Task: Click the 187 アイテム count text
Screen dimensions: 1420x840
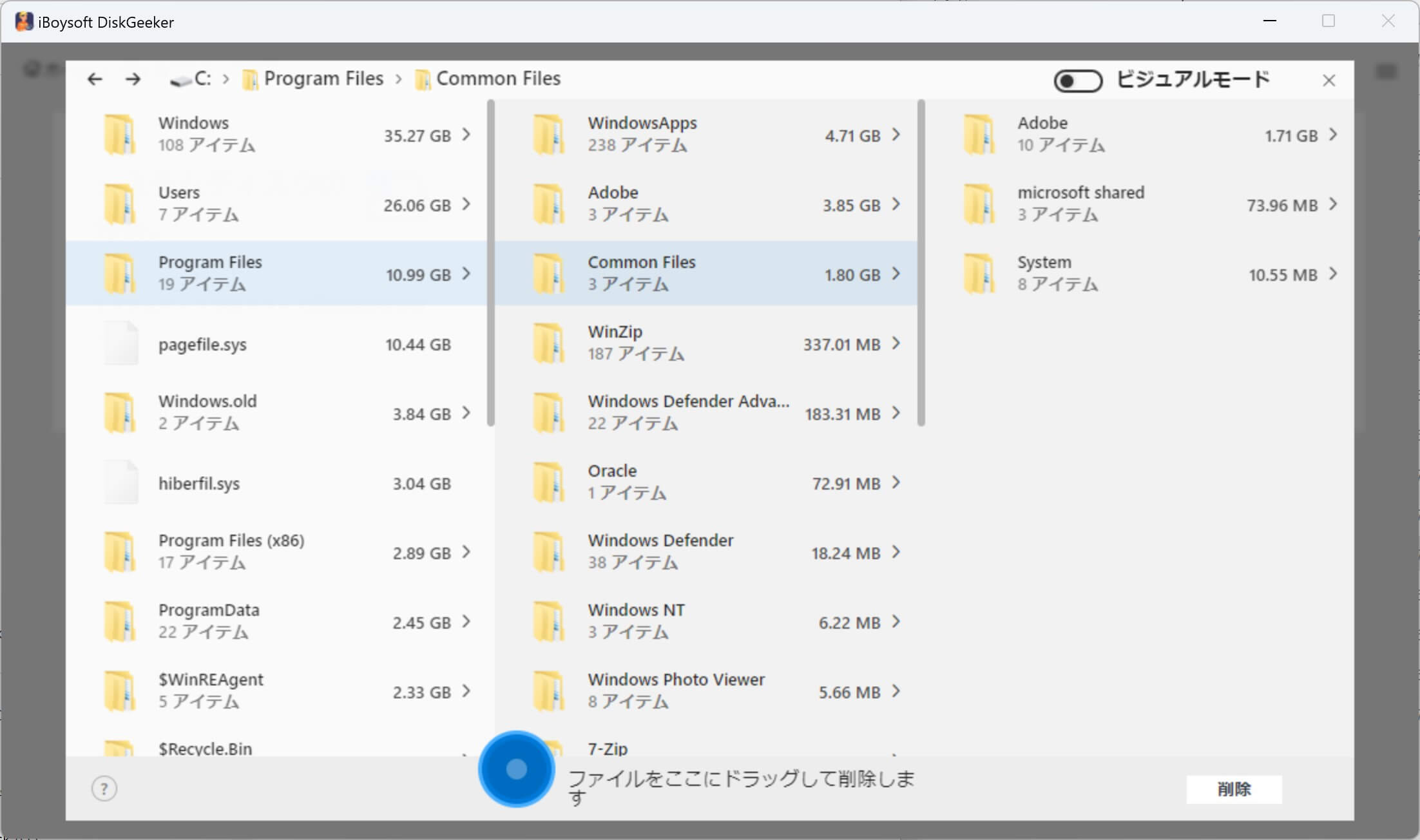Action: 636,354
